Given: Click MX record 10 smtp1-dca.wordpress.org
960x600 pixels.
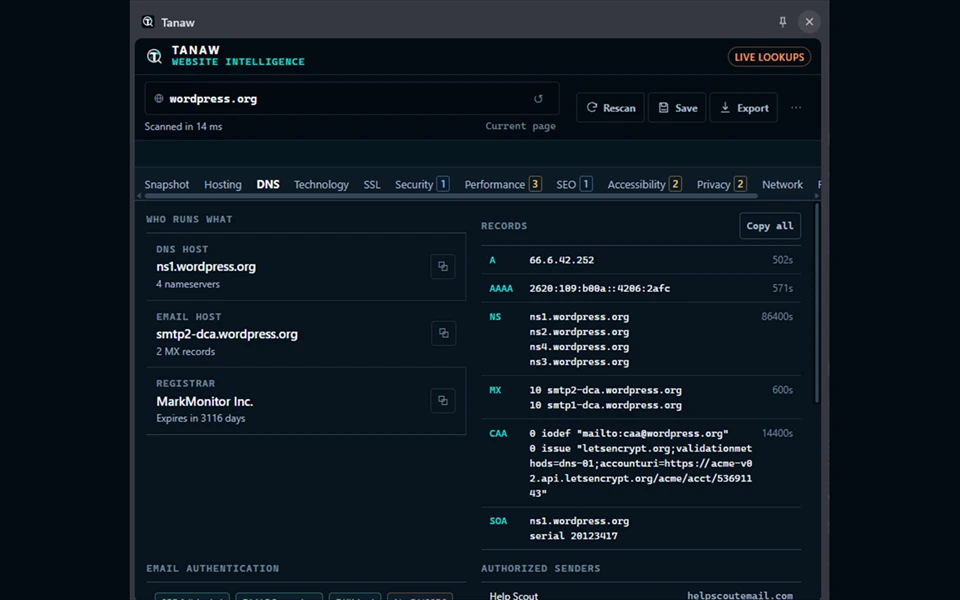Looking at the screenshot, I should [x=606, y=405].
